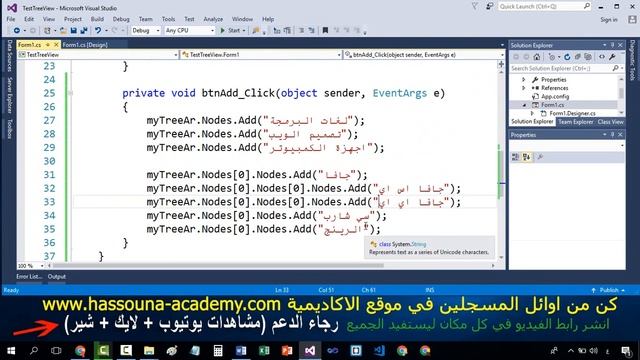Open the Start button dropdown arrow
640x360 pixels.
pyautogui.click(x=244, y=31)
